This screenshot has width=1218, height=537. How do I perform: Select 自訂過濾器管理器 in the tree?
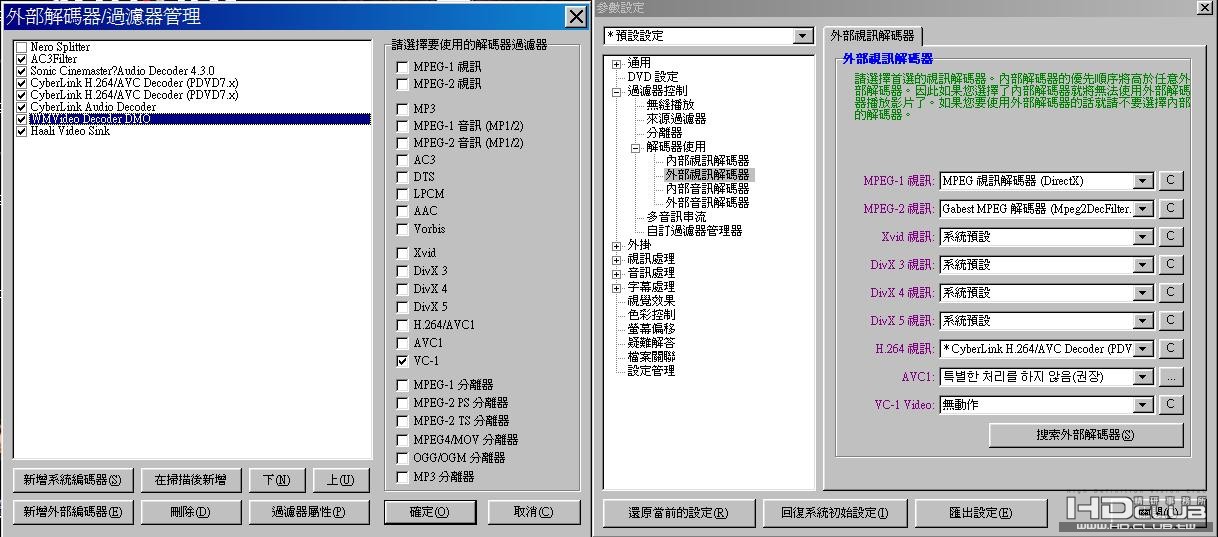(694, 231)
